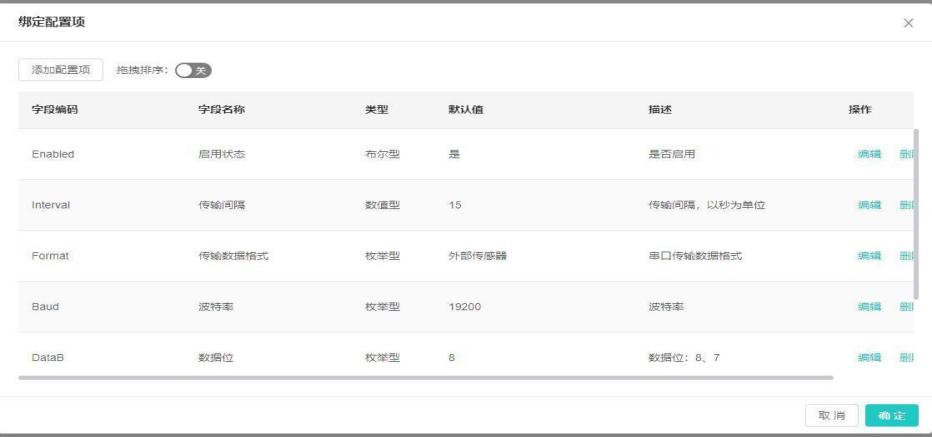Edit the DataB row
This screenshot has height=437, width=932.
869,357
